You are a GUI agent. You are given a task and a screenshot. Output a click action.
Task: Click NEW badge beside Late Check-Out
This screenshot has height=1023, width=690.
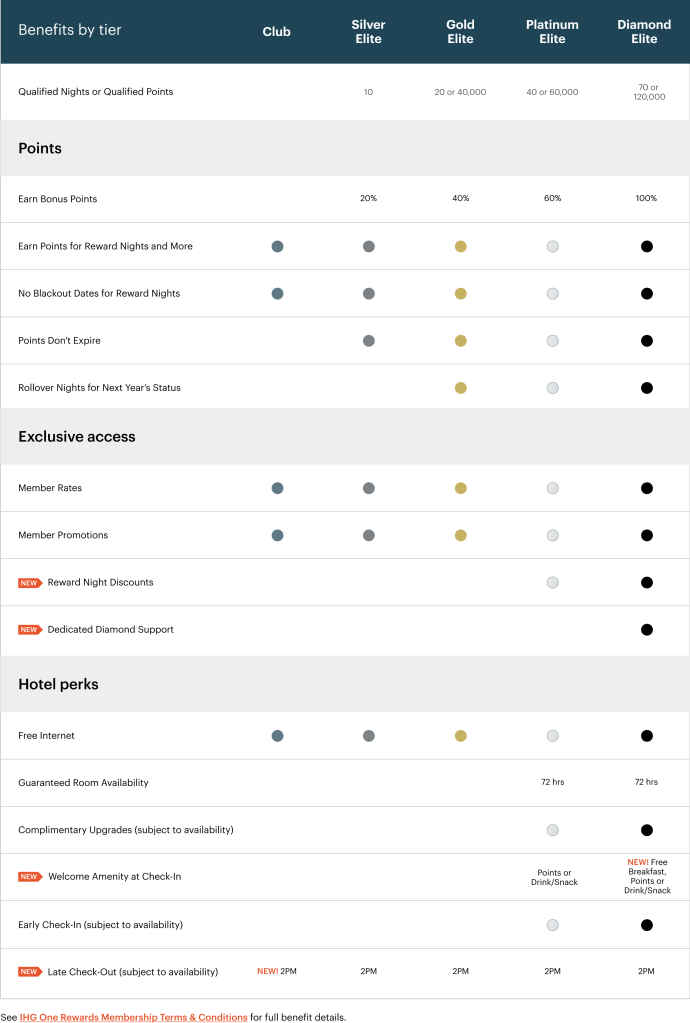coord(30,972)
